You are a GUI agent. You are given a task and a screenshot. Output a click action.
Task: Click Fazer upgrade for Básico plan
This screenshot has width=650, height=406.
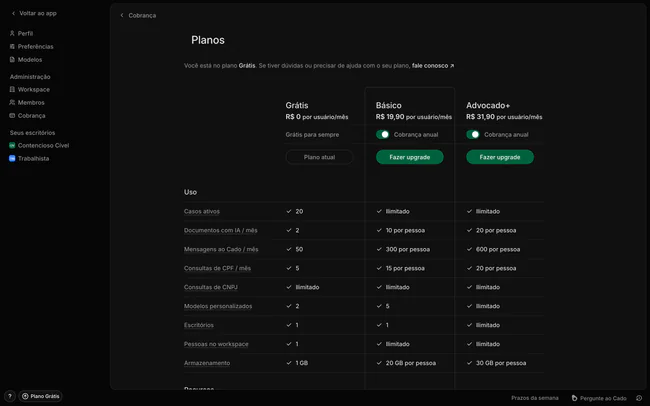click(x=410, y=157)
